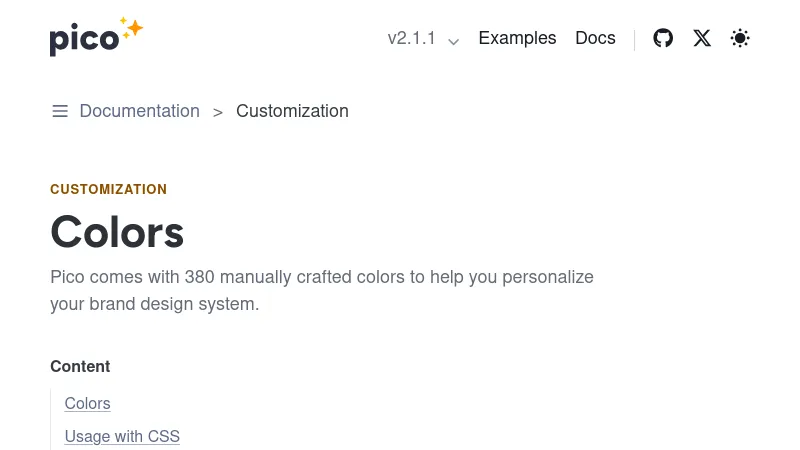The width and height of the screenshot is (800, 450).
Task: Open the Docs navigation item
Action: pyautogui.click(x=595, y=38)
